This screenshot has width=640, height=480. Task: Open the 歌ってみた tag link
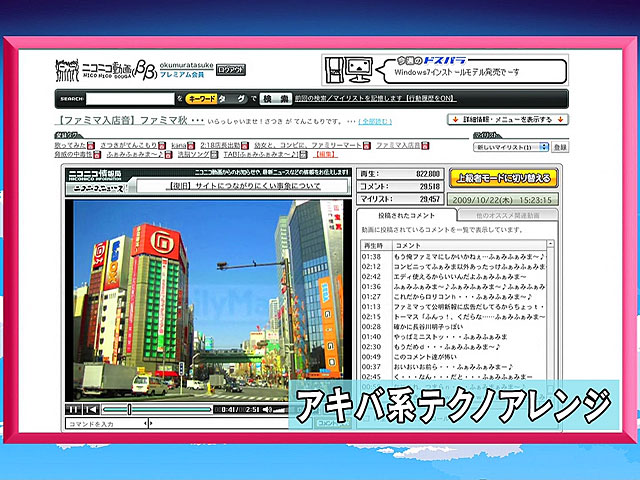70,145
